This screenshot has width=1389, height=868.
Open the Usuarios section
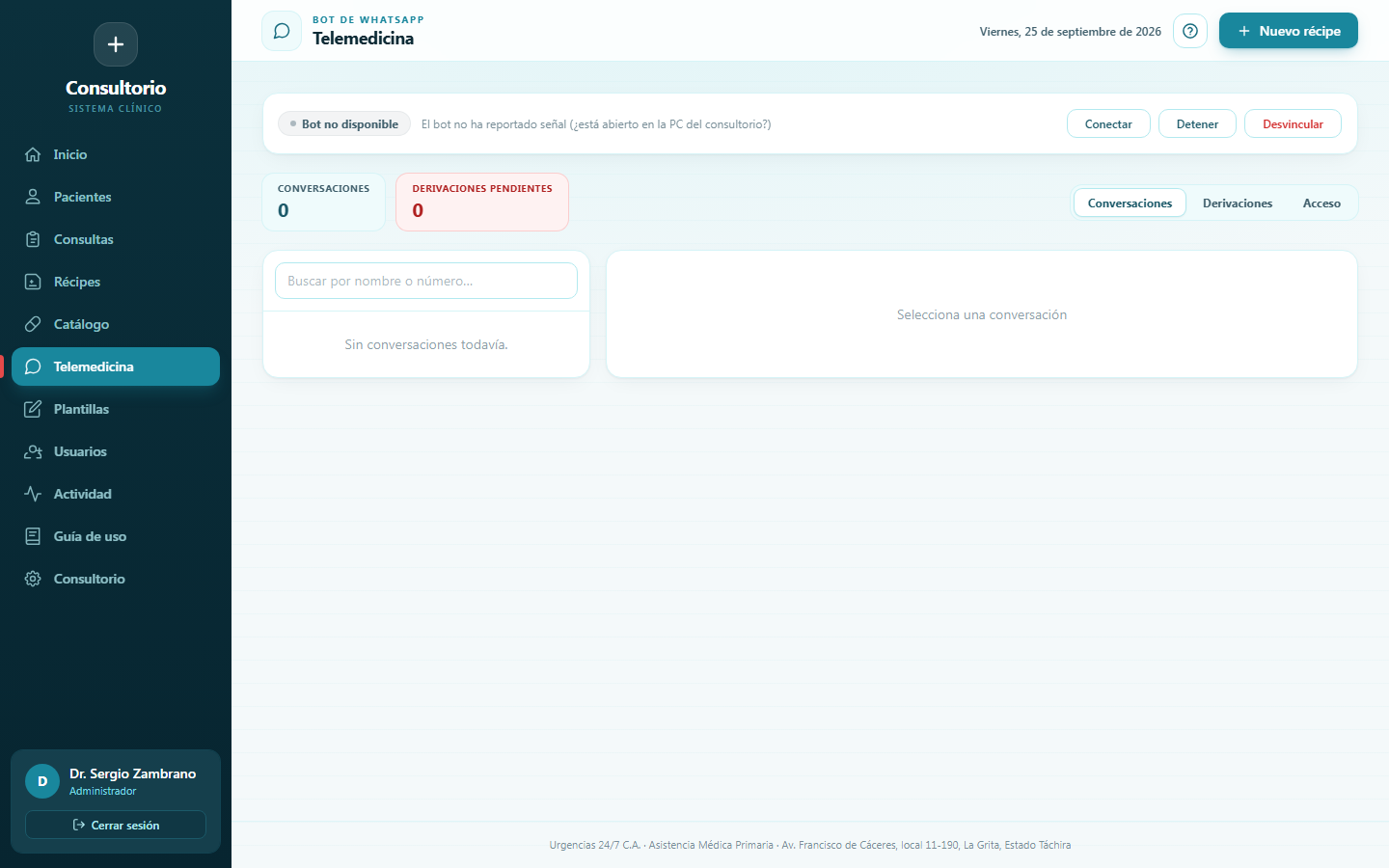(x=116, y=451)
